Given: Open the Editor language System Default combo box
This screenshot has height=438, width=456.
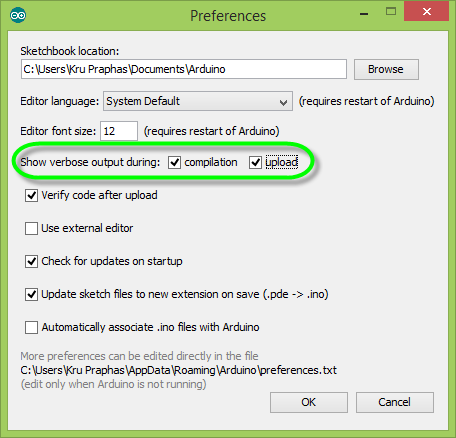Looking at the screenshot, I should tap(198, 101).
